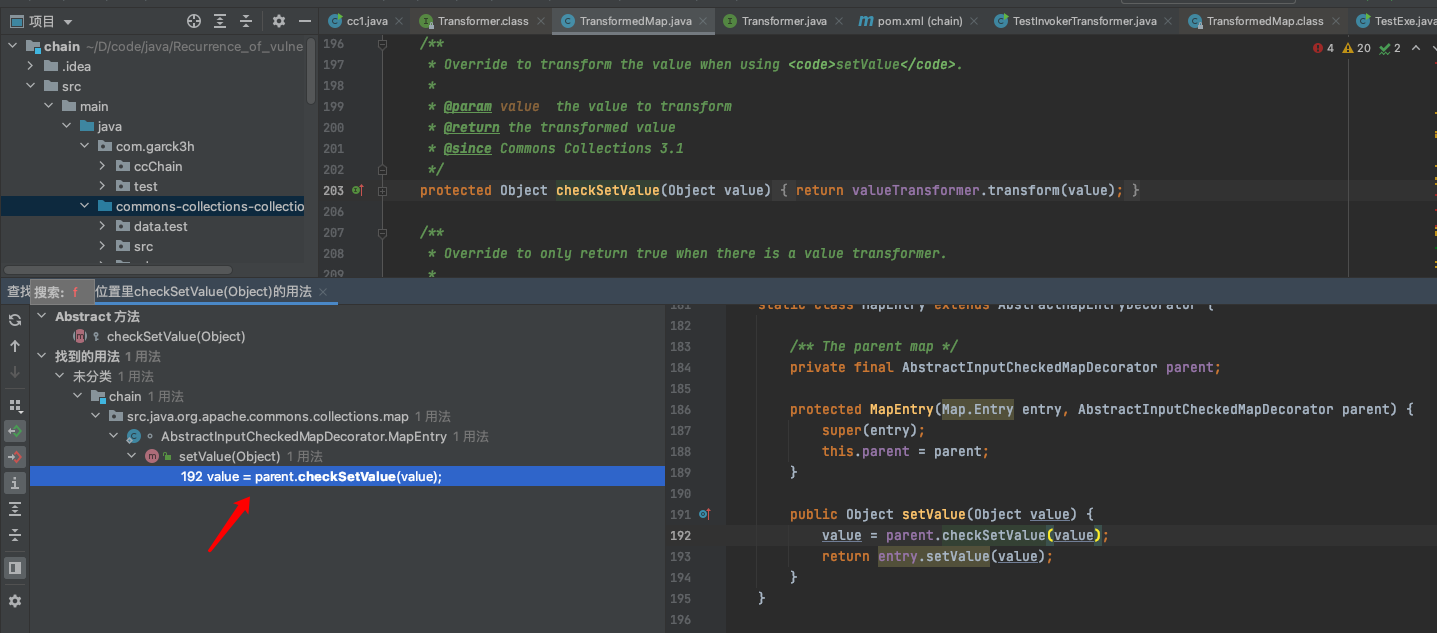
Task: Open Find tool window settings gear
Action: click(15, 601)
